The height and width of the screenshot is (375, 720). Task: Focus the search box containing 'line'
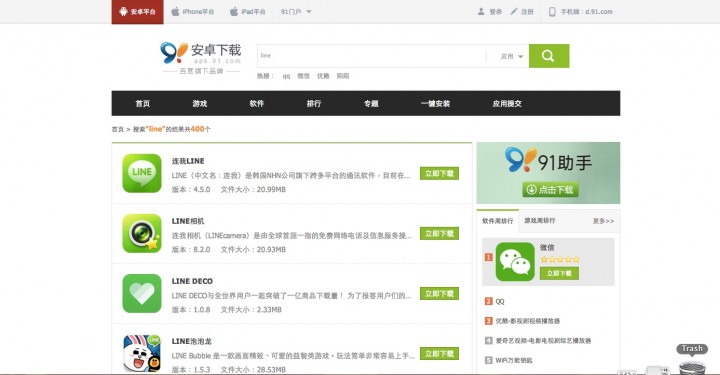[371, 56]
